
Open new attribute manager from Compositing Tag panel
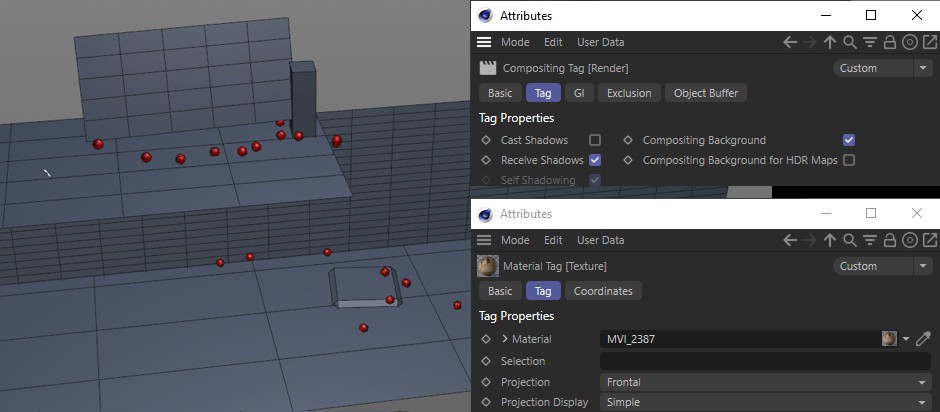929,43
